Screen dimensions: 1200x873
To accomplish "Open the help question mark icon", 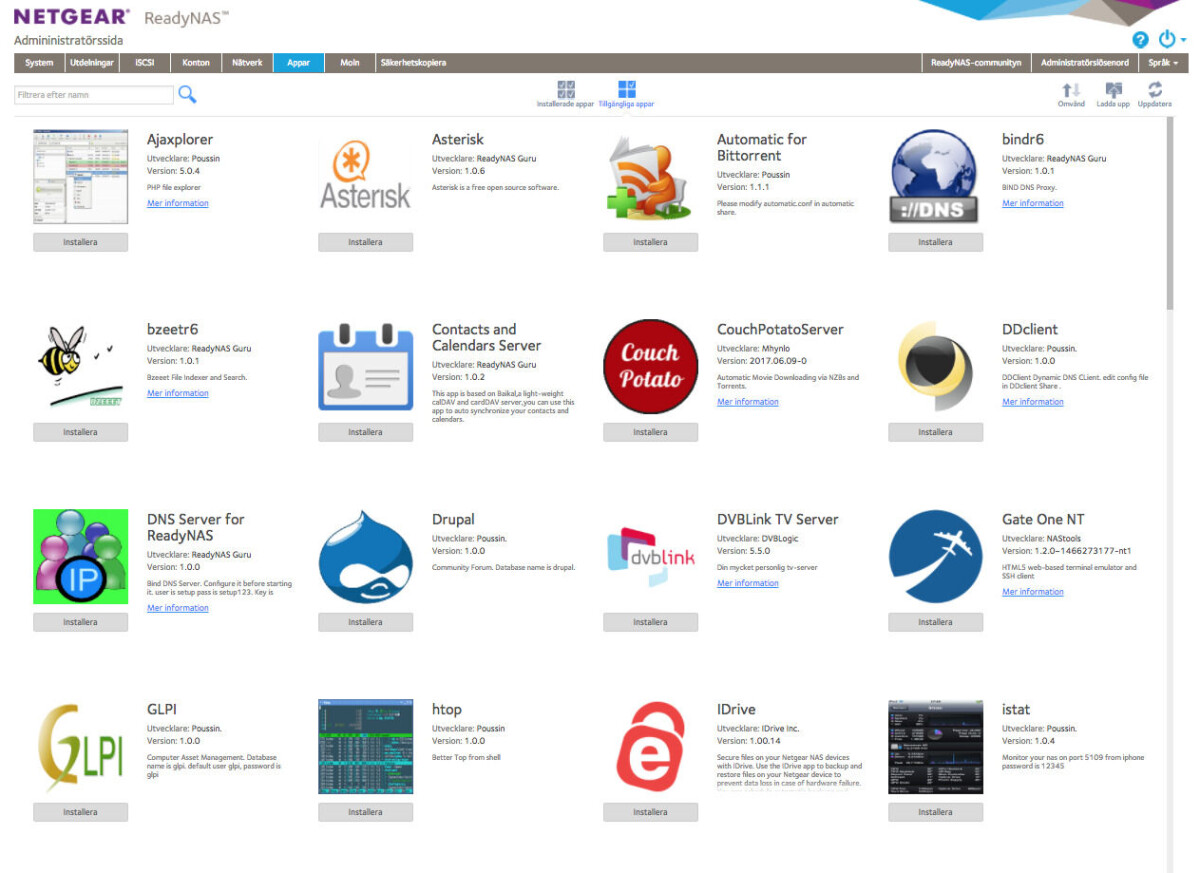I will click(1140, 39).
